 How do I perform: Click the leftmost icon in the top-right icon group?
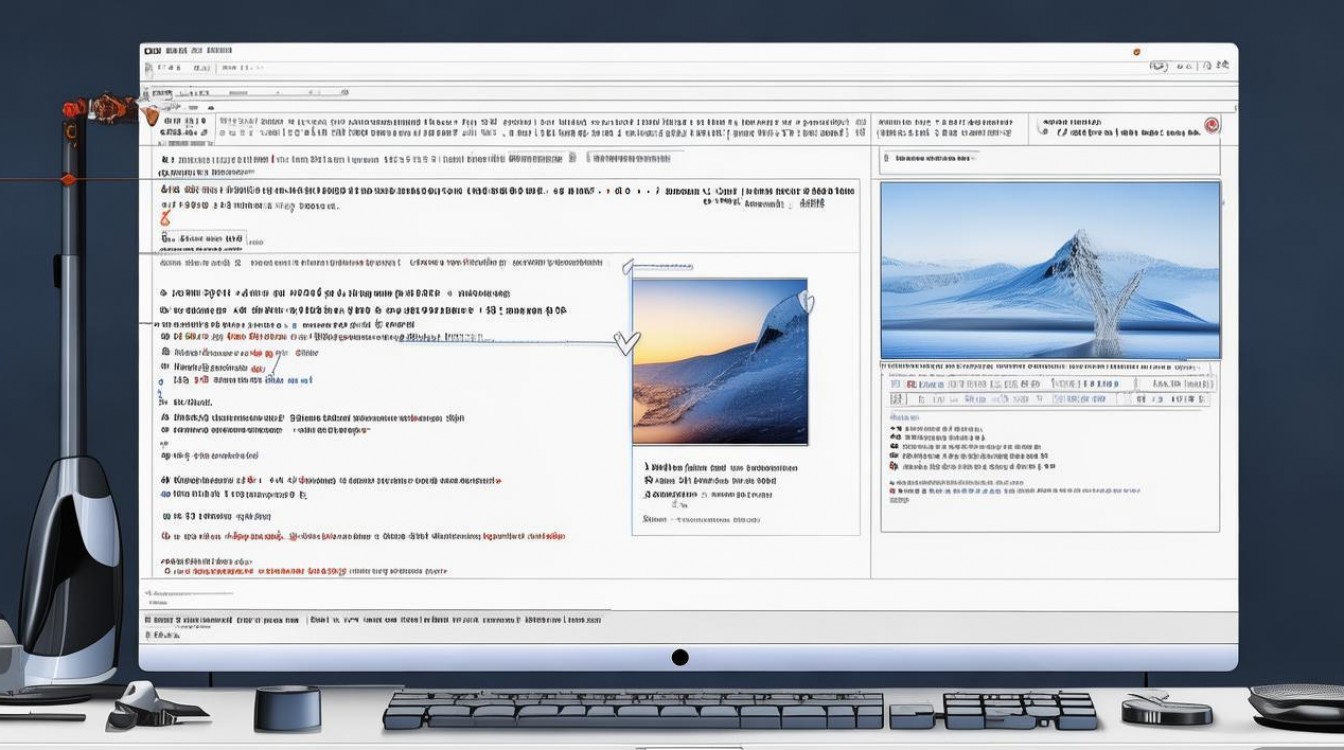[1159, 66]
